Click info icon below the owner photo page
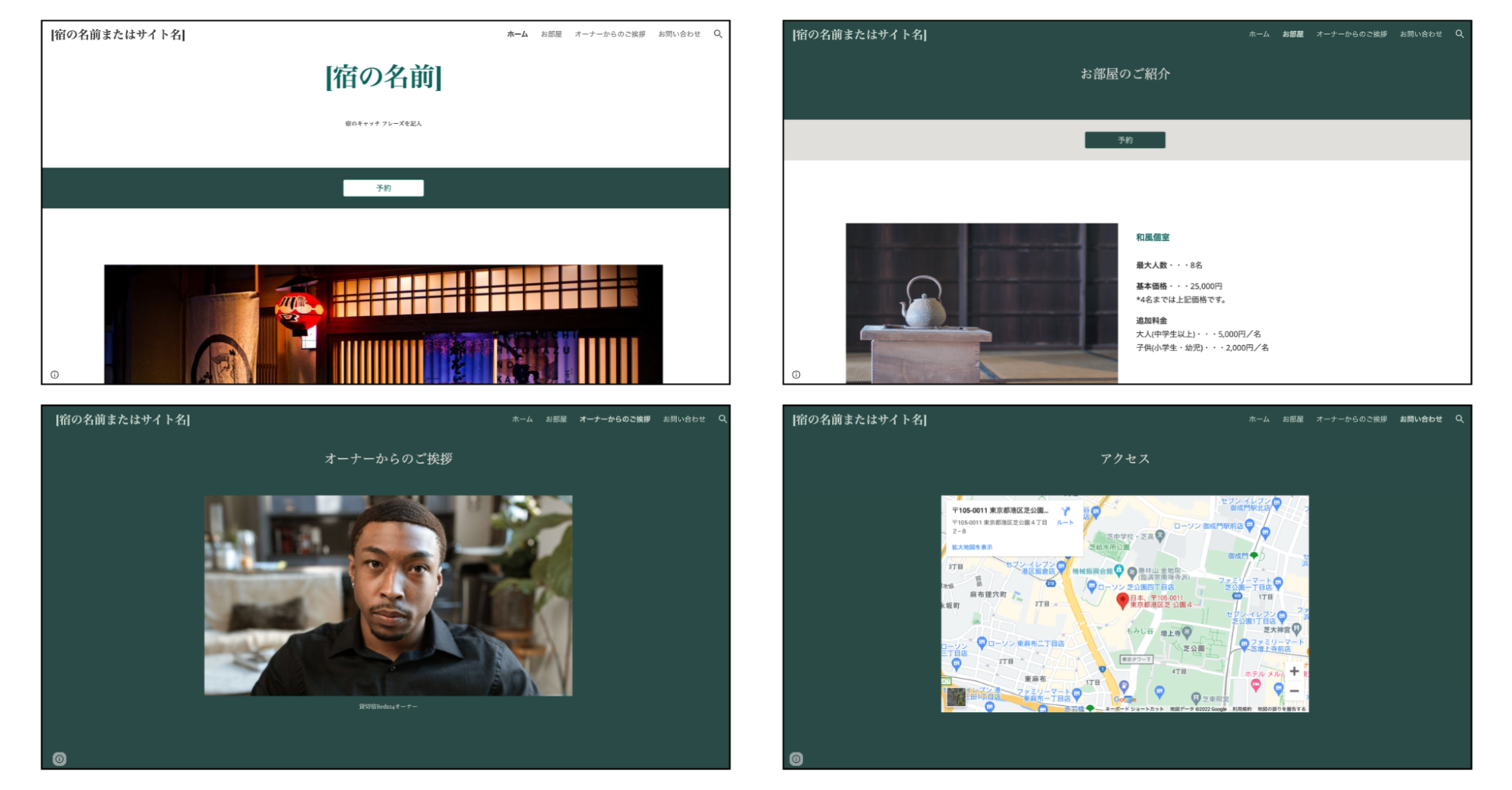The width and height of the screenshot is (1512, 790). [59, 759]
